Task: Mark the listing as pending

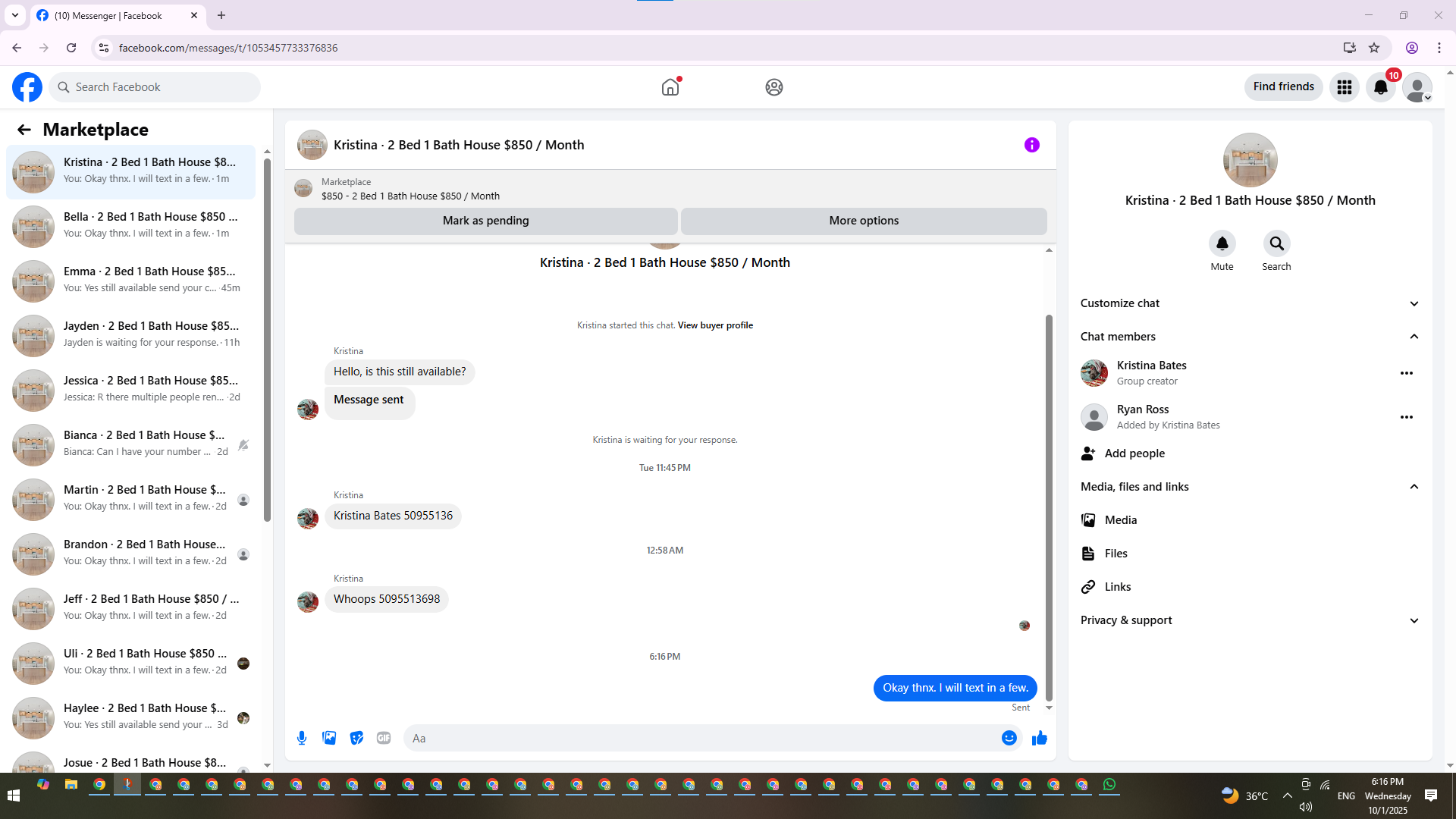Action: [485, 221]
